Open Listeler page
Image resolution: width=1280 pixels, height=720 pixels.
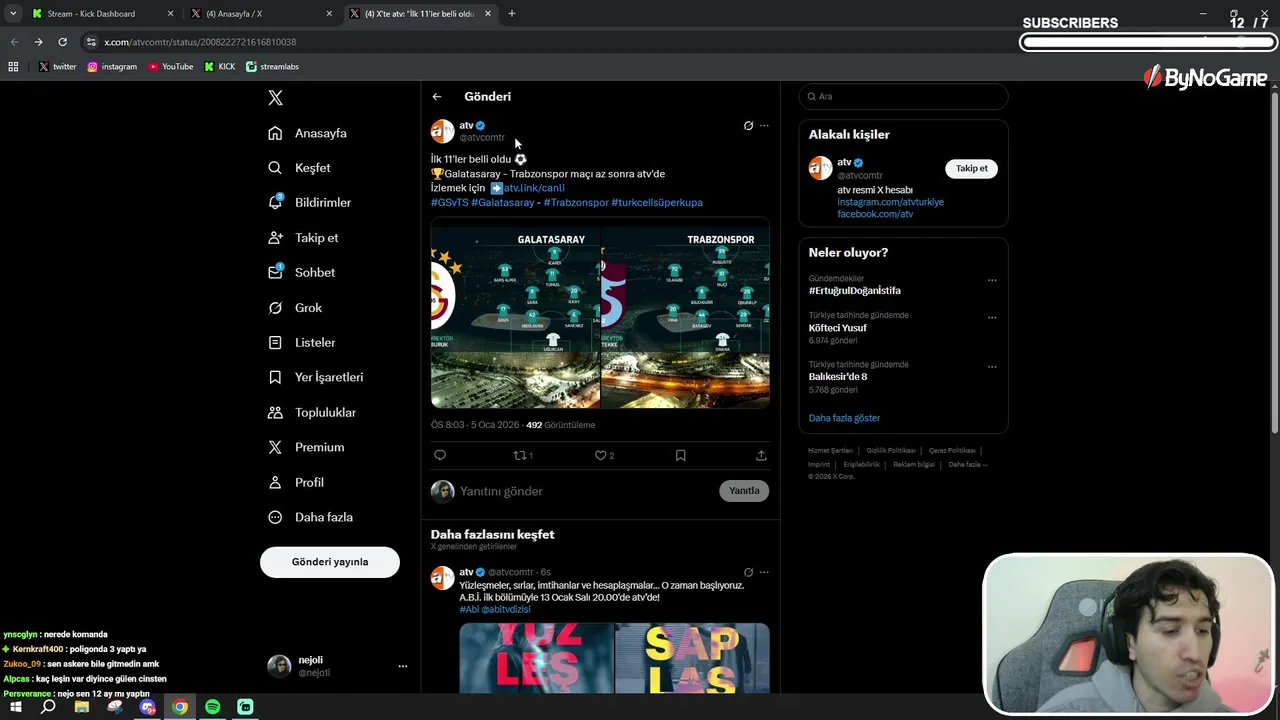(301, 342)
